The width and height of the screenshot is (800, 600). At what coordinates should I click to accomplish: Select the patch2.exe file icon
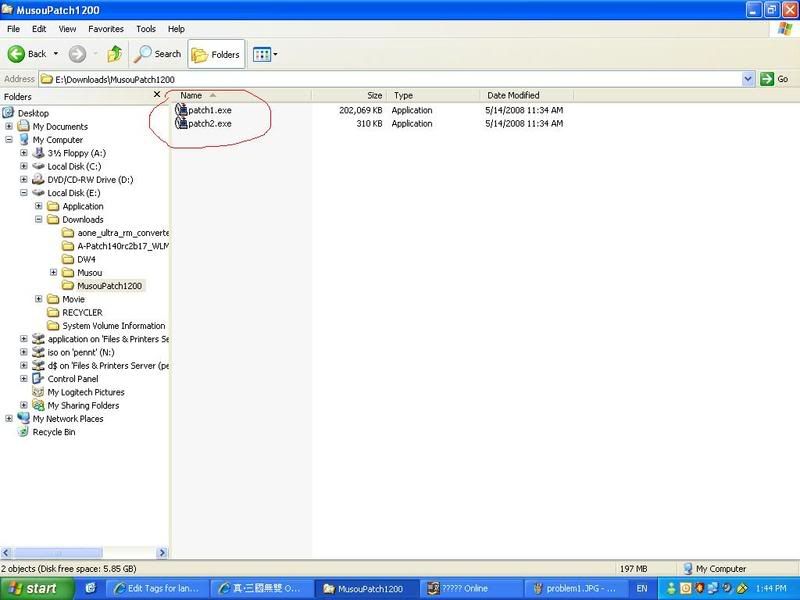tap(181, 123)
